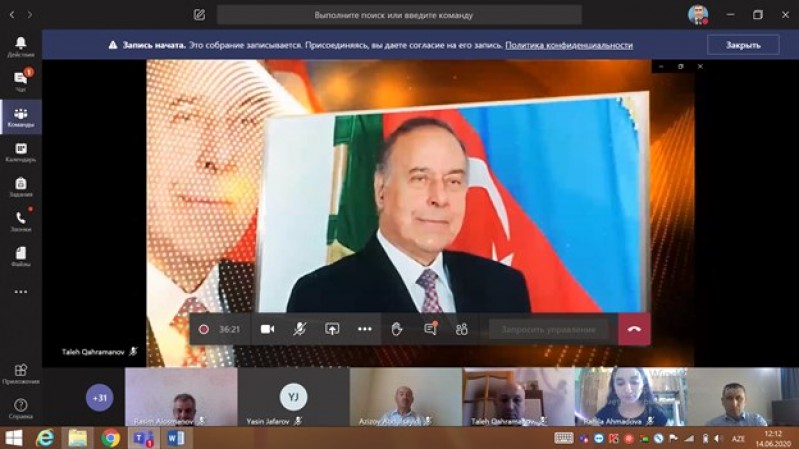Raise hand in the meeting toolbar
The image size is (799, 449).
click(397, 329)
